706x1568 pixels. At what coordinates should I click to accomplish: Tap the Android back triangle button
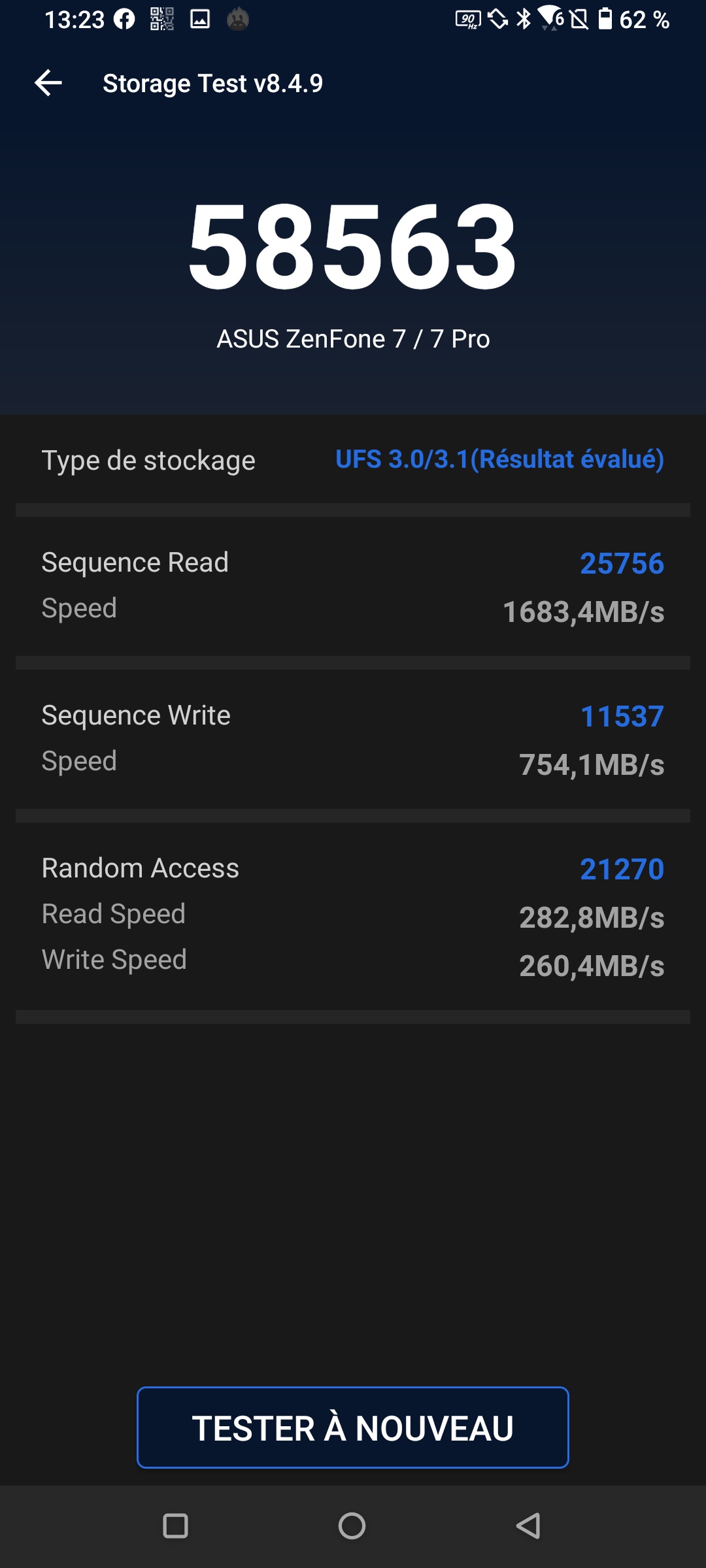(528, 1526)
